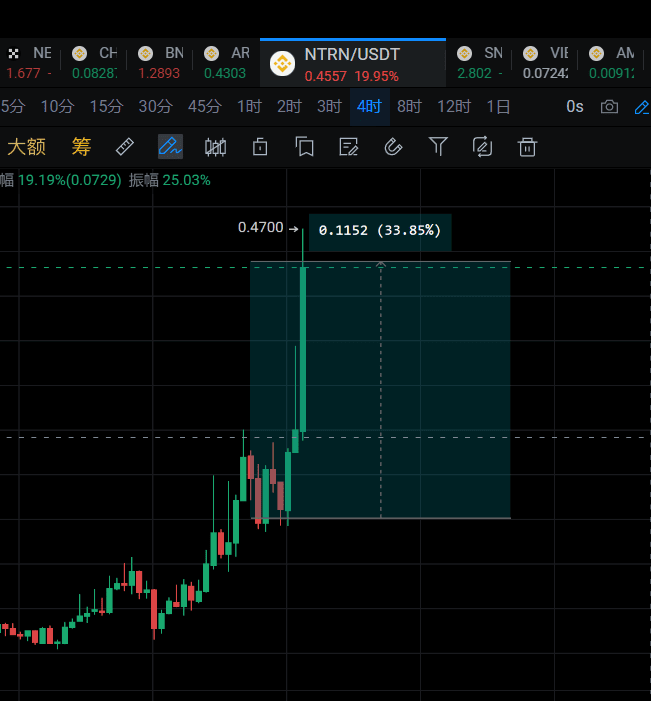651x701 pixels.
Task: Open the NTRN/USDT symbol tab
Action: click(353, 63)
